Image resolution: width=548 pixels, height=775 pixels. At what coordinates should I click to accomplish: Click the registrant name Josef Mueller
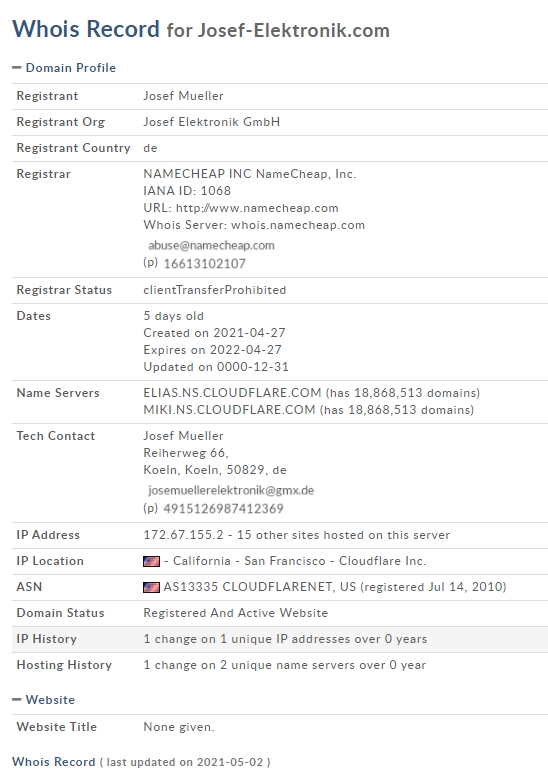[x=183, y=96]
